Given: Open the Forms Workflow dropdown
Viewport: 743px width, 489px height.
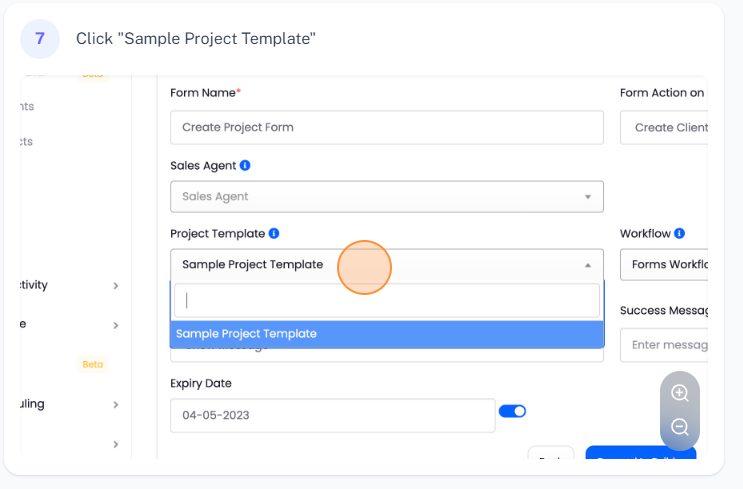Looking at the screenshot, I should [665, 265].
